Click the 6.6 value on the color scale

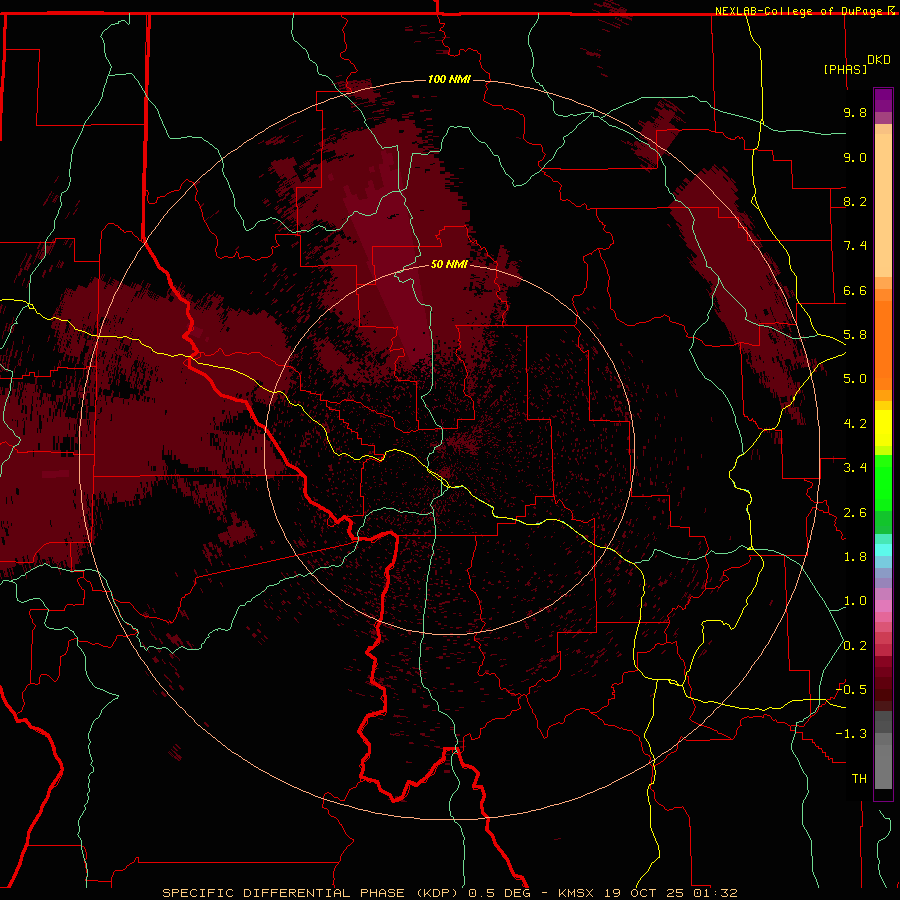click(855, 290)
